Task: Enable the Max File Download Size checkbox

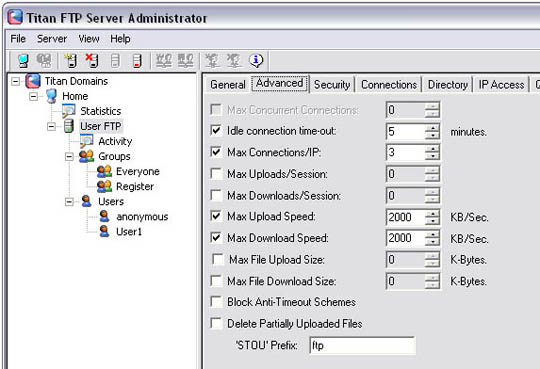Action: [216, 281]
